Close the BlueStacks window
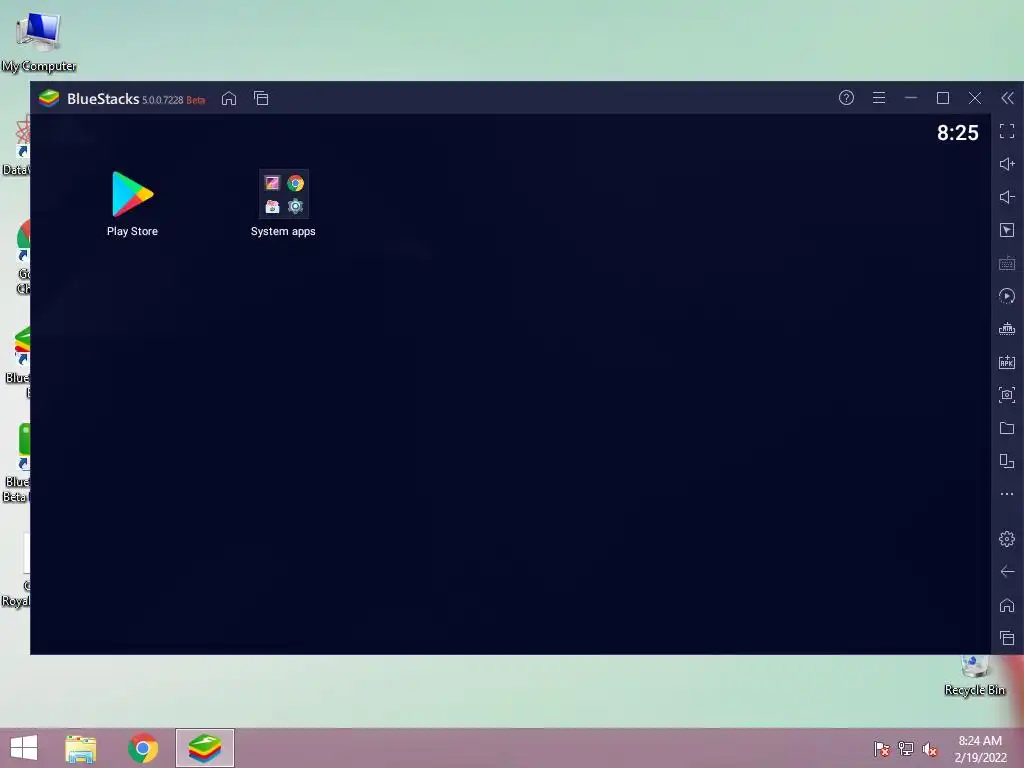 (x=975, y=98)
